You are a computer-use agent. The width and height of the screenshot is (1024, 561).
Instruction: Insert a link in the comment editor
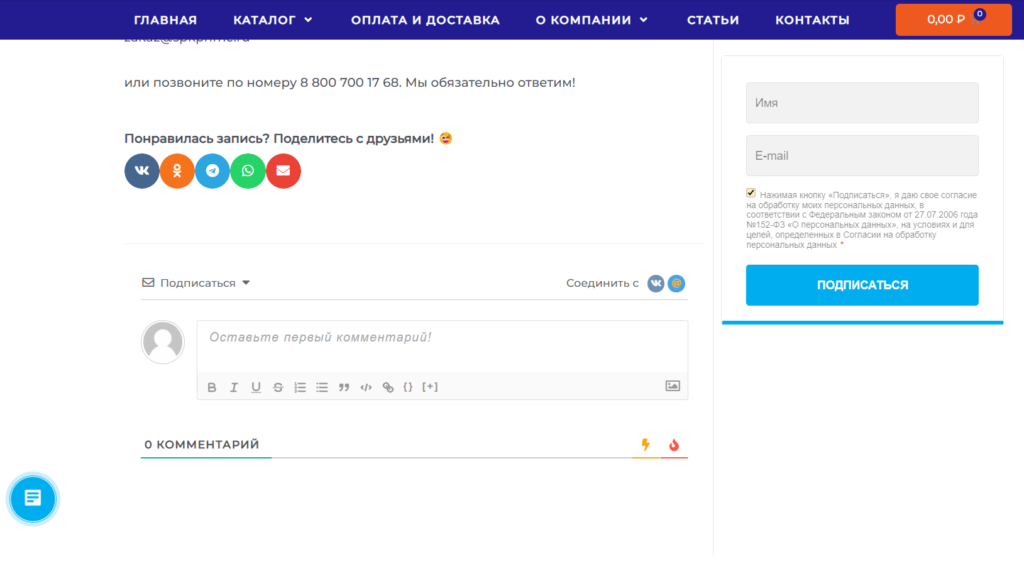pos(388,387)
